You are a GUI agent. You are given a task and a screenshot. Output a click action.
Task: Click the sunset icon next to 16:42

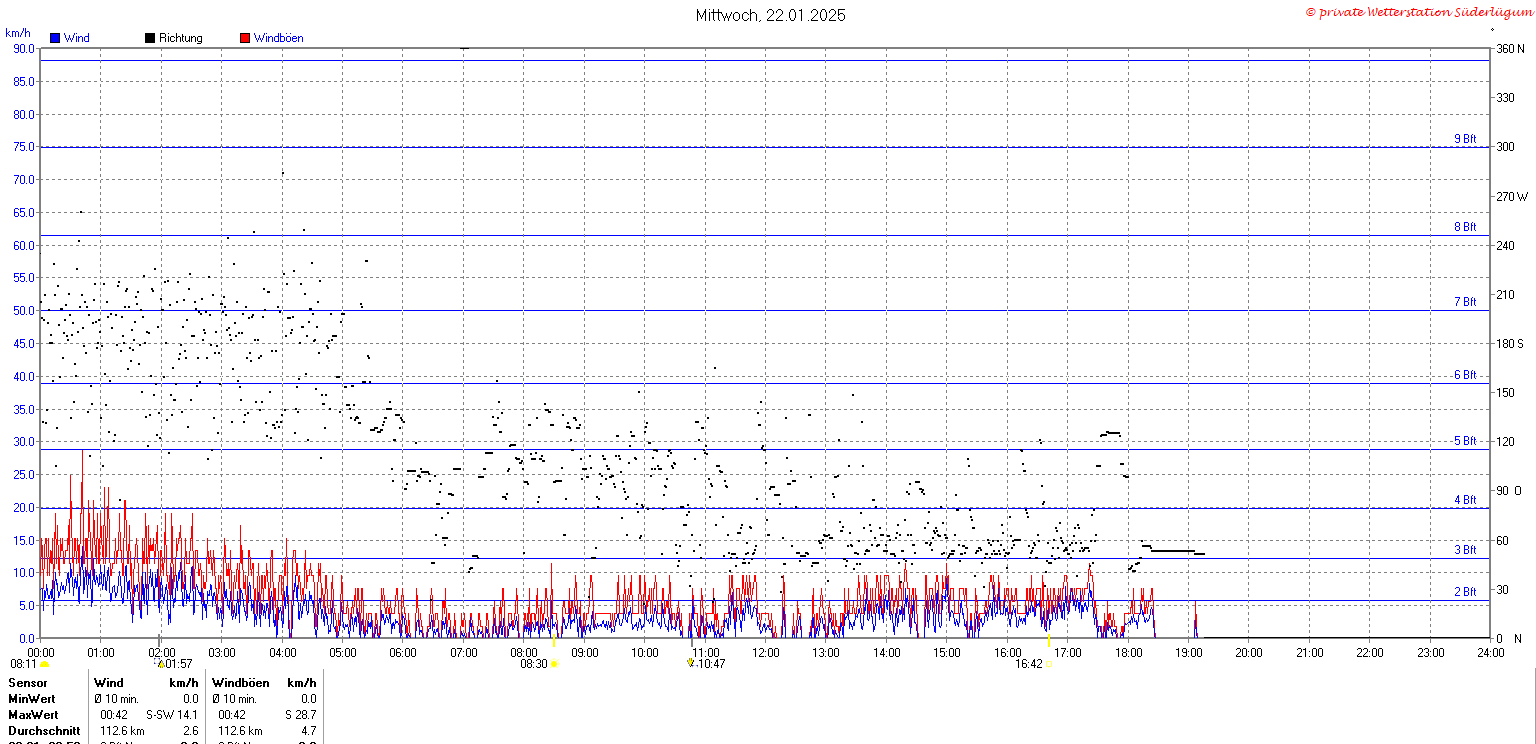(x=1048, y=664)
